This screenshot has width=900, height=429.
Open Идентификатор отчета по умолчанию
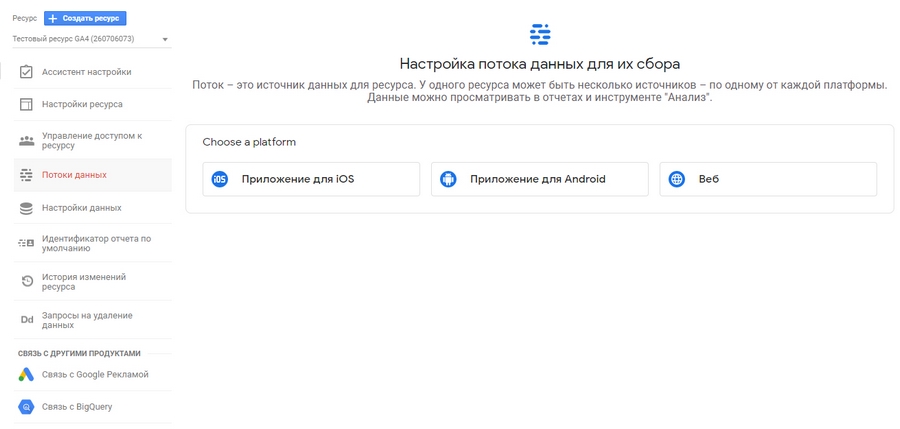(92, 244)
